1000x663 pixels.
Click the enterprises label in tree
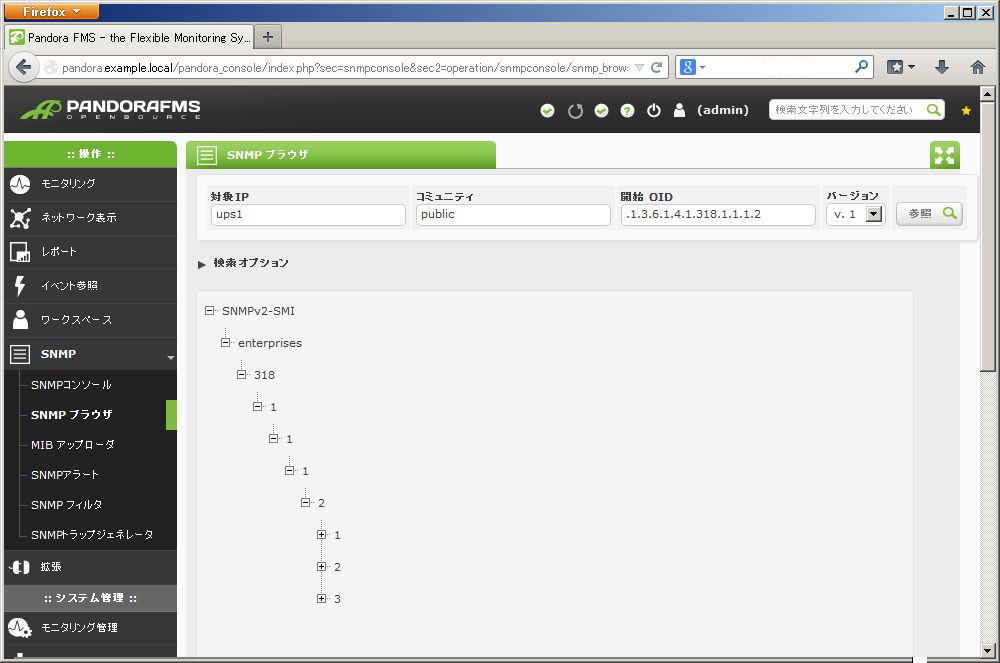tap(270, 343)
